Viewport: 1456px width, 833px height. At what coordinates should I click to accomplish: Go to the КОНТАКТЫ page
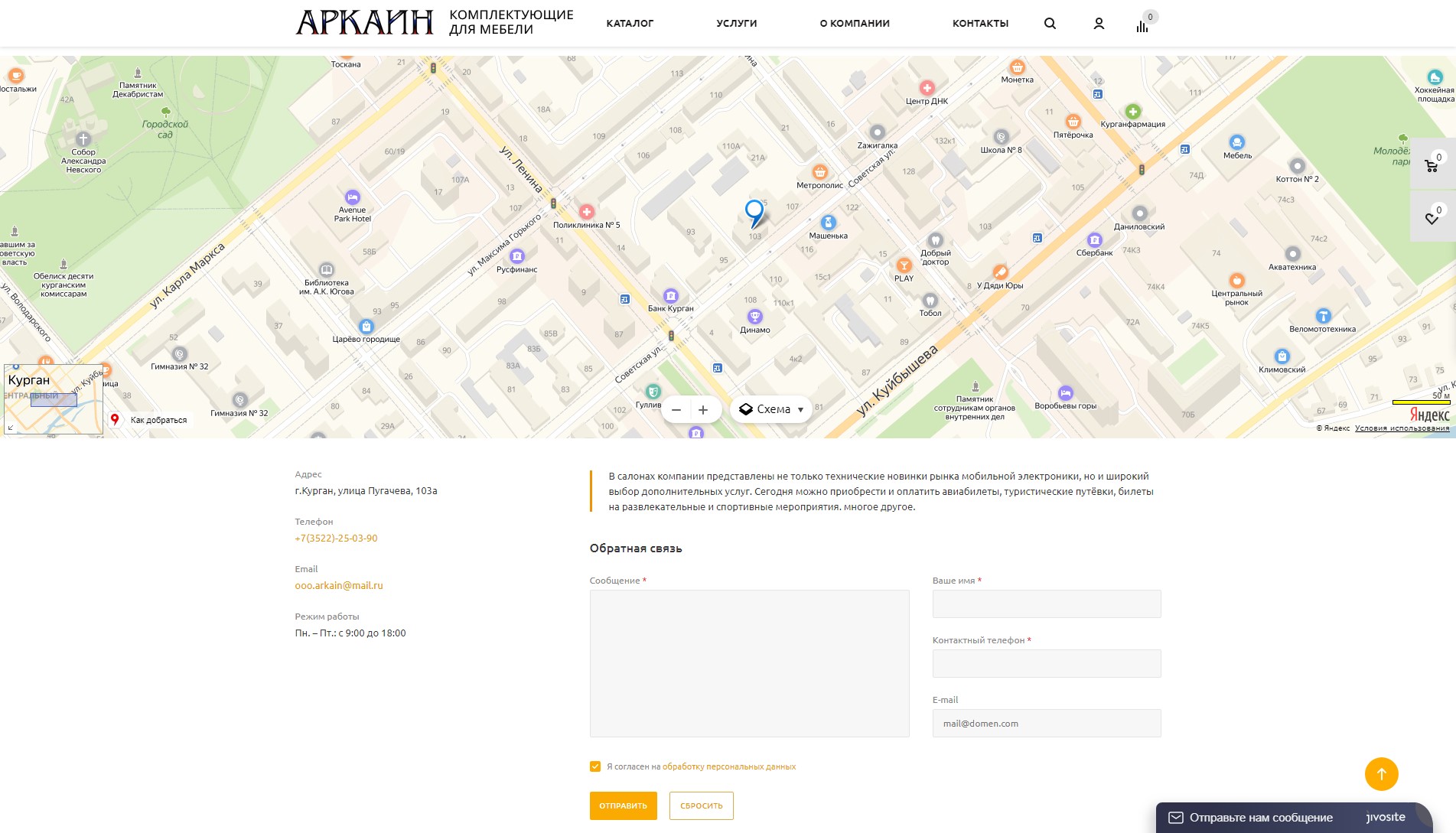(980, 24)
